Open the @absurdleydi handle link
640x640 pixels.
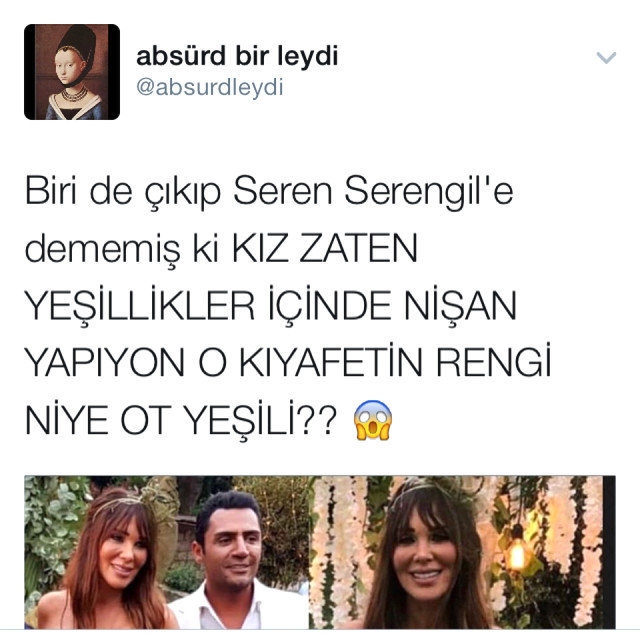[209, 87]
